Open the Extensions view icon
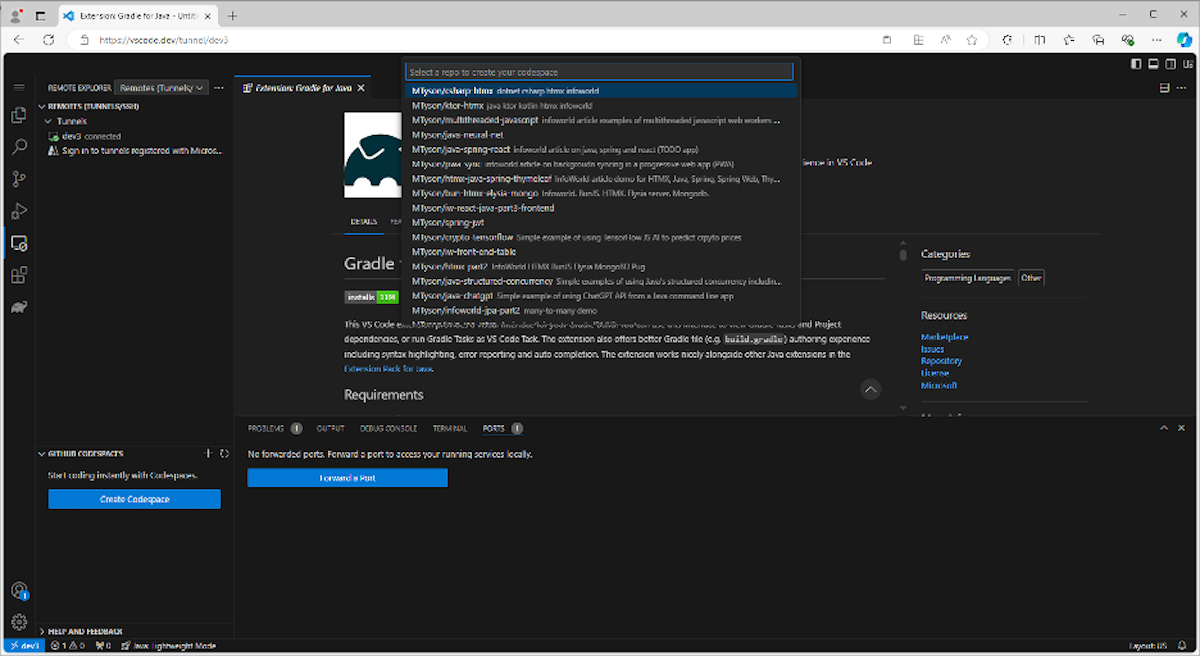This screenshot has height=656, width=1200. coord(18,274)
